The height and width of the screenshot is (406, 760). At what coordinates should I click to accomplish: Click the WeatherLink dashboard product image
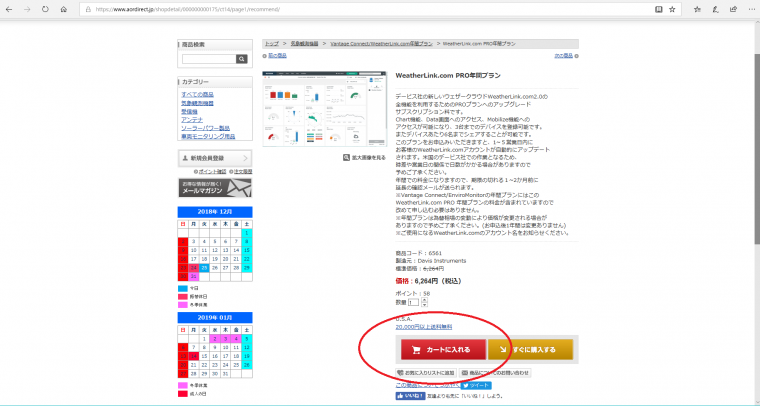pos(325,109)
